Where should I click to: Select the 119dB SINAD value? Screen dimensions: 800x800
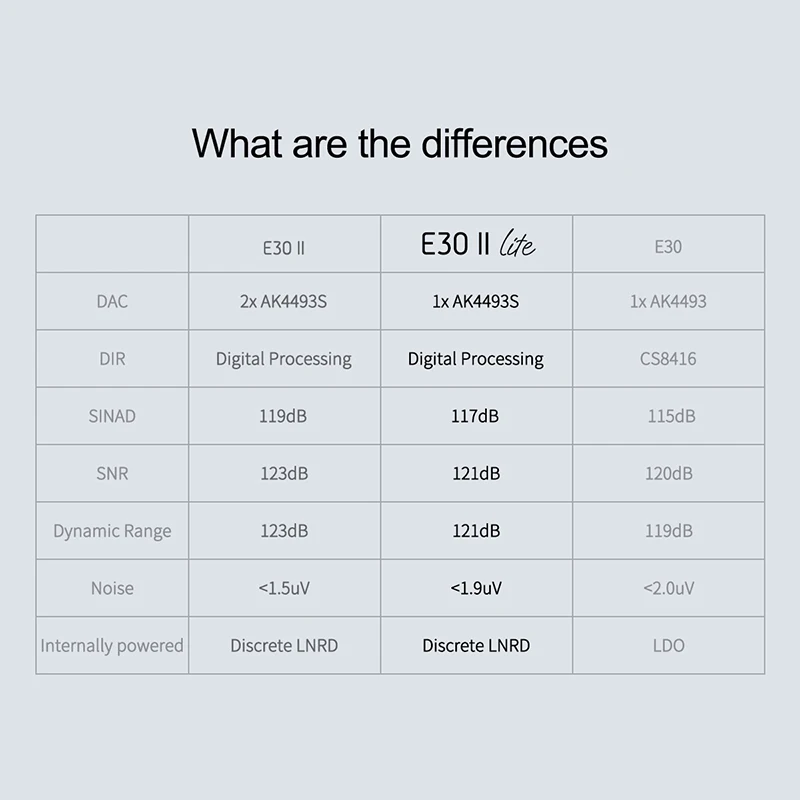tap(284, 416)
